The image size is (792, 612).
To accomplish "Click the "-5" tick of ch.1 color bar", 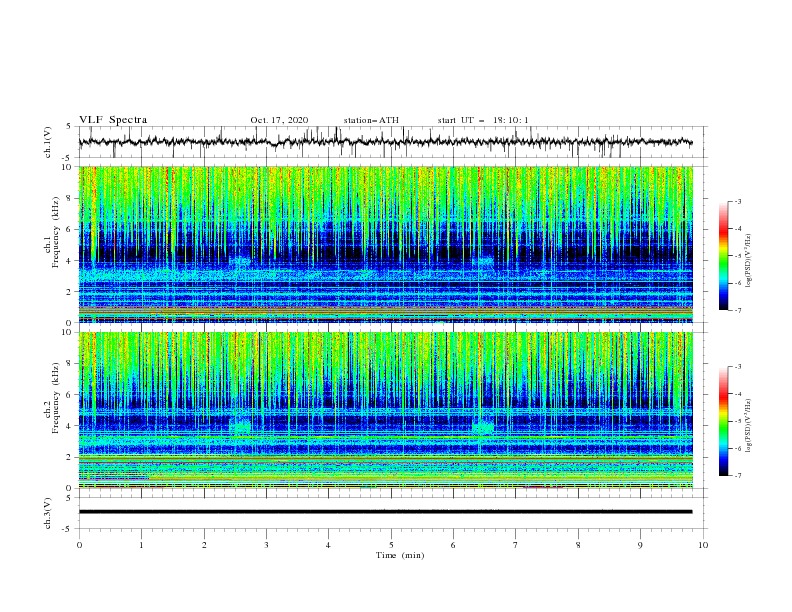I will click(x=737, y=256).
